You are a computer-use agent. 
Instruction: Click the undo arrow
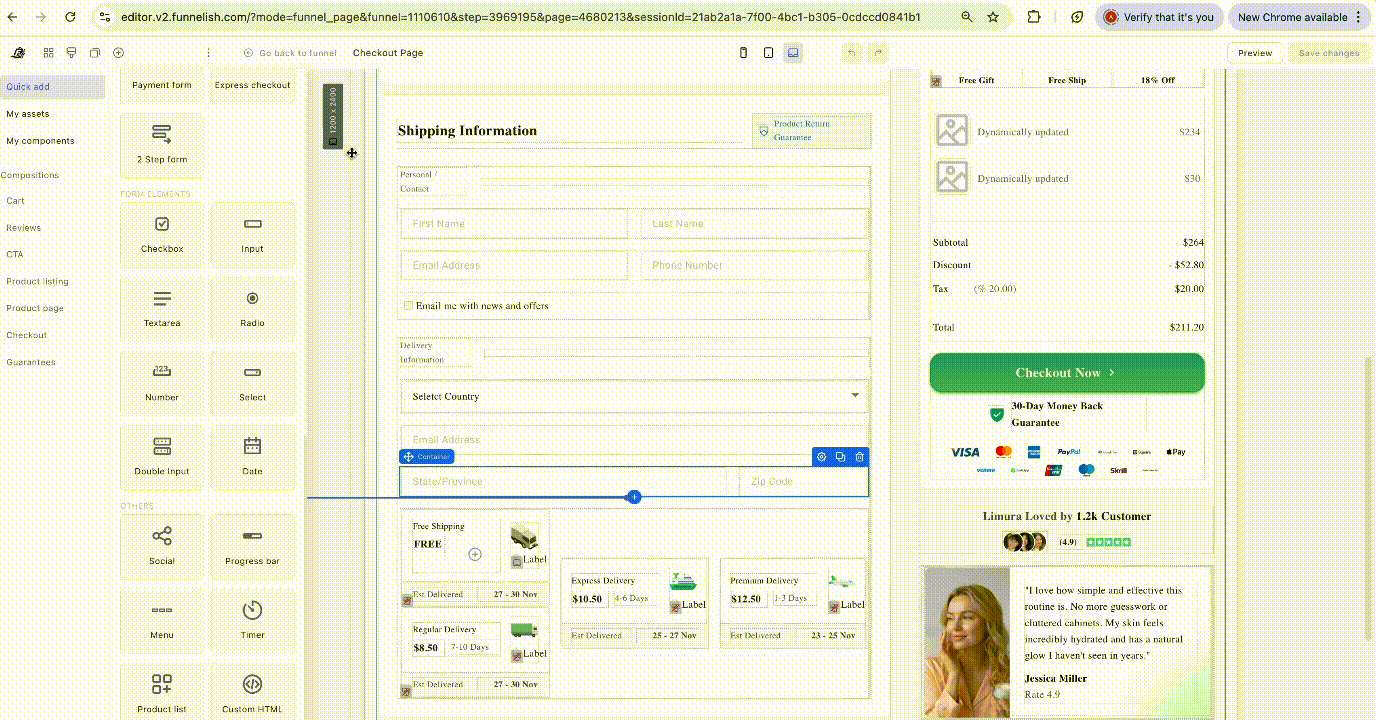tap(851, 53)
